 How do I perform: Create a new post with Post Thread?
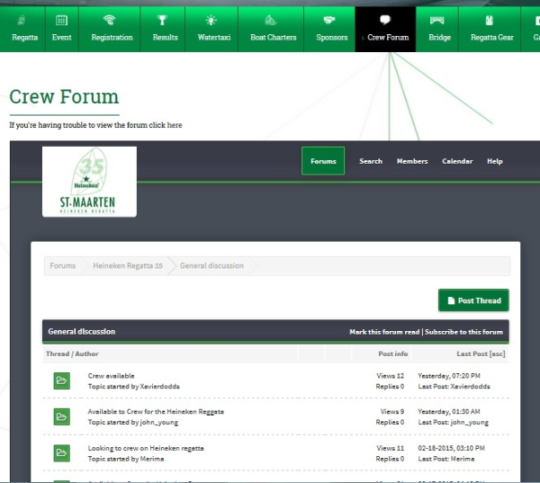474,300
